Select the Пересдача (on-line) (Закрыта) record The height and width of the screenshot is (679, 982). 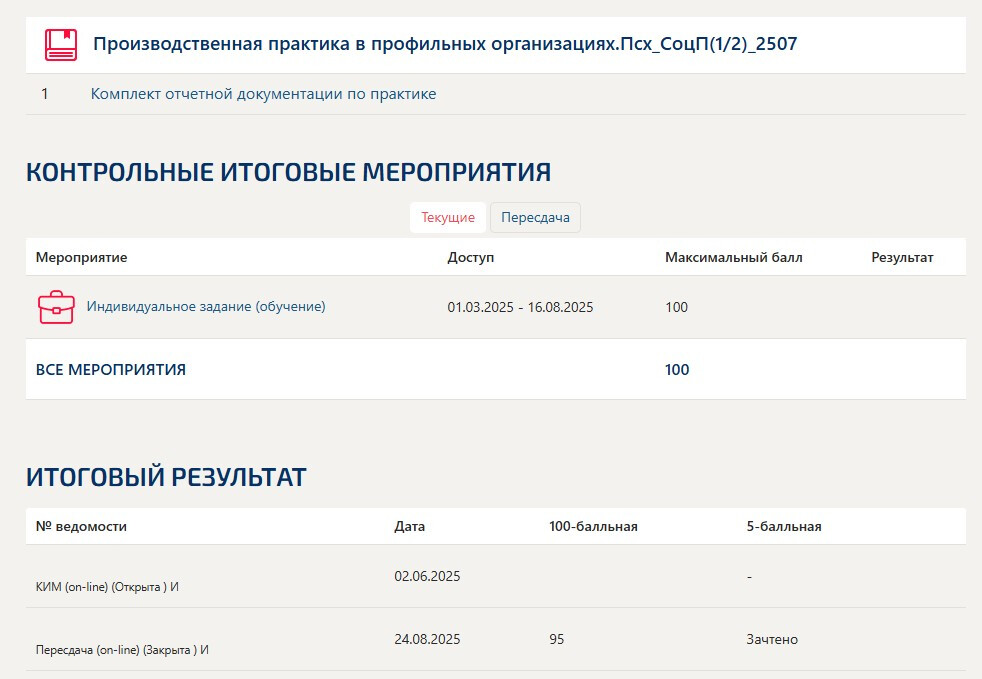click(122, 649)
